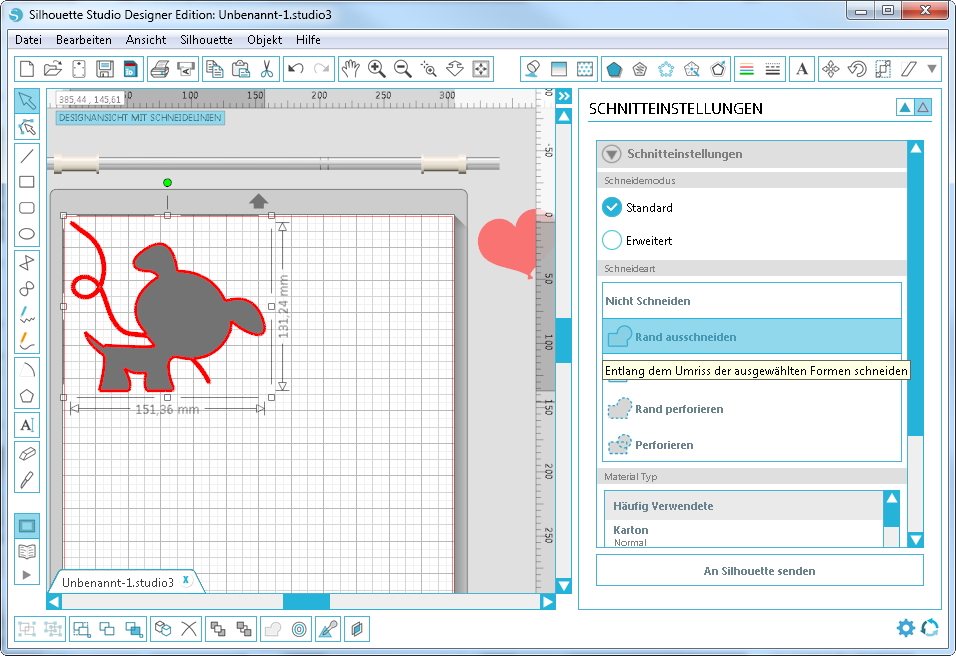Close the Unbenannt-1.studio3 document tab
Screen dimensions: 956x656
click(186, 581)
